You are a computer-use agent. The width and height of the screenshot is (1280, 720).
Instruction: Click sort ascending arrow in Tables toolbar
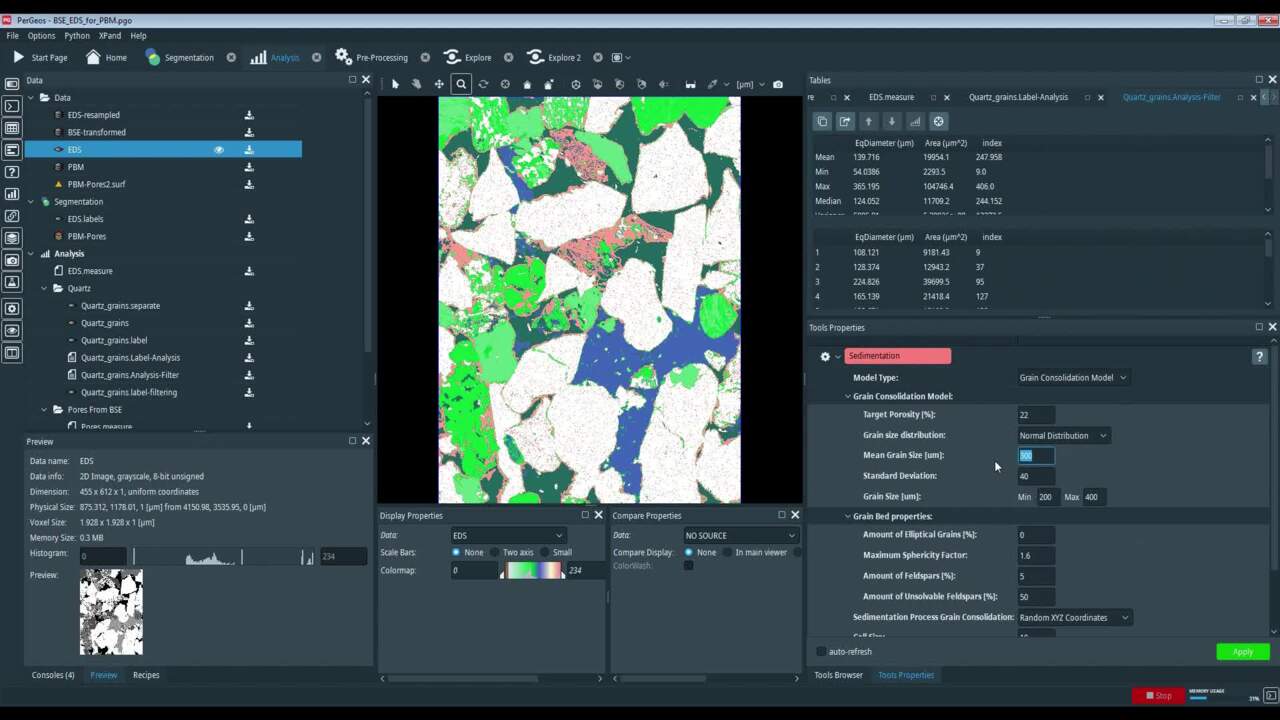868,121
